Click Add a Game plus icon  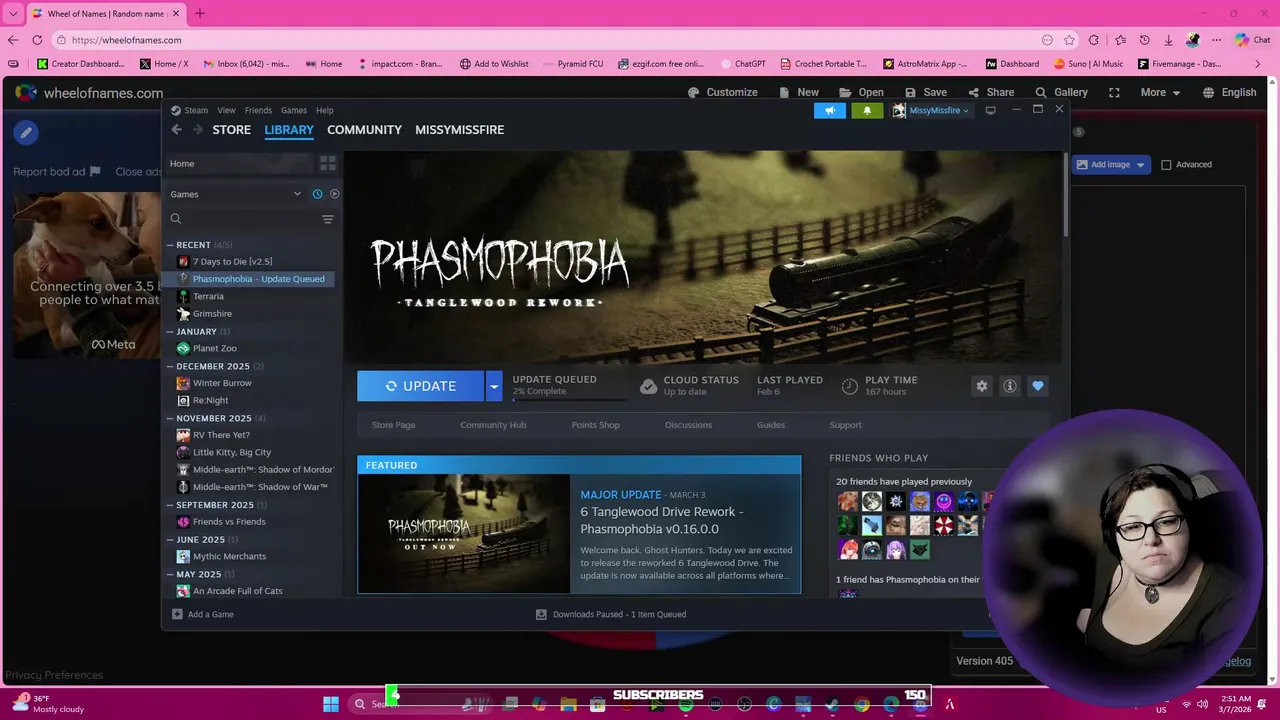177,614
